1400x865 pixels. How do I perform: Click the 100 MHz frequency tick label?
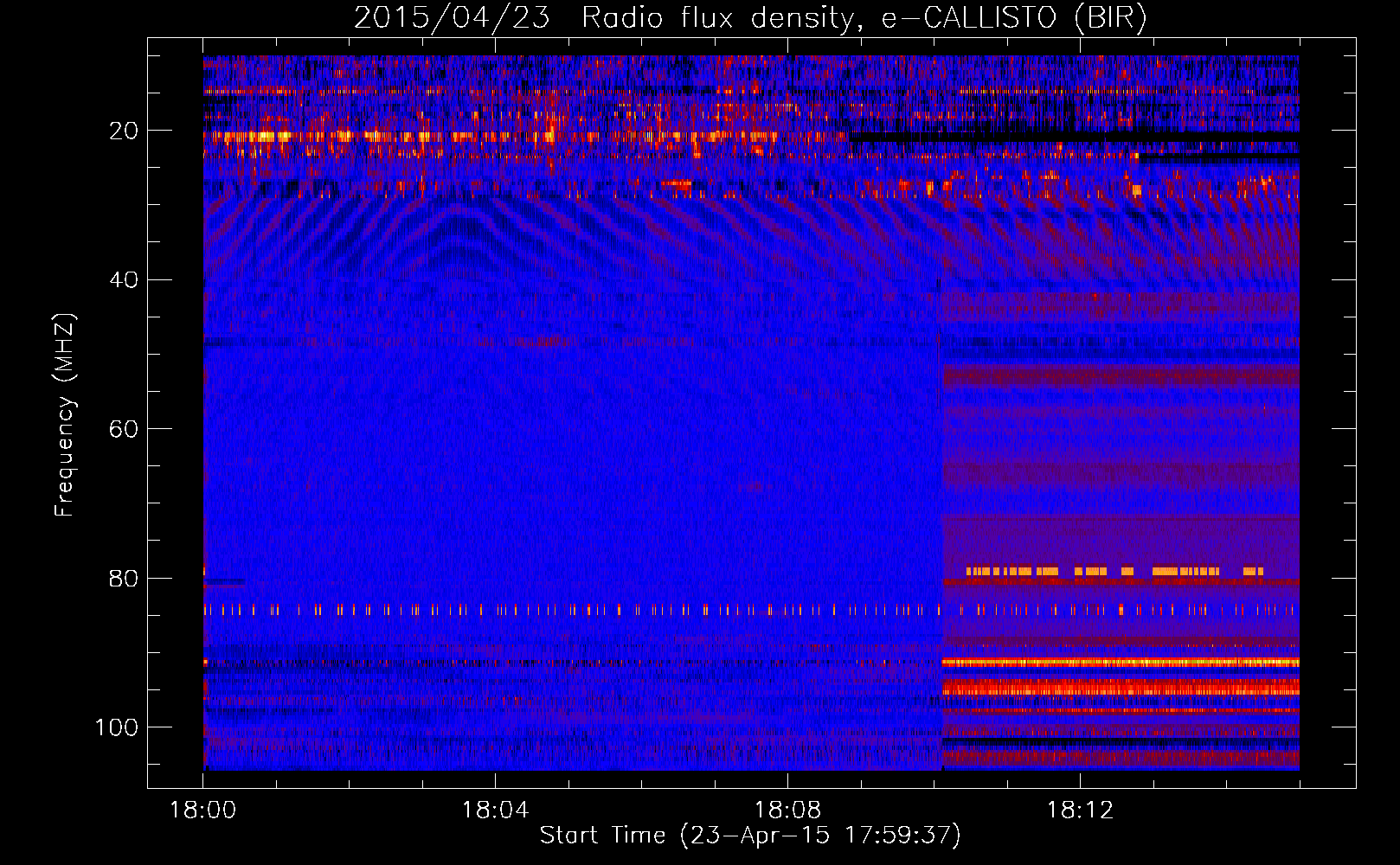tap(117, 727)
